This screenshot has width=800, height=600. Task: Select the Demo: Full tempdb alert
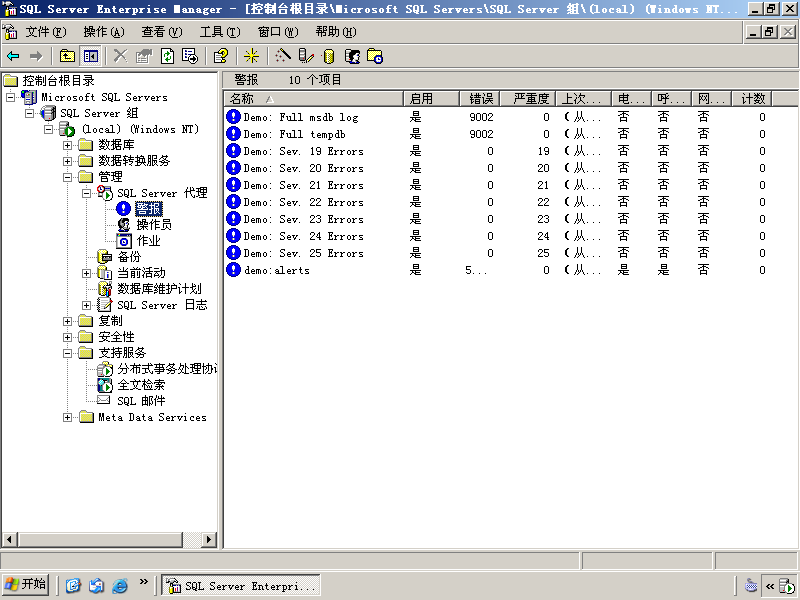coord(294,134)
